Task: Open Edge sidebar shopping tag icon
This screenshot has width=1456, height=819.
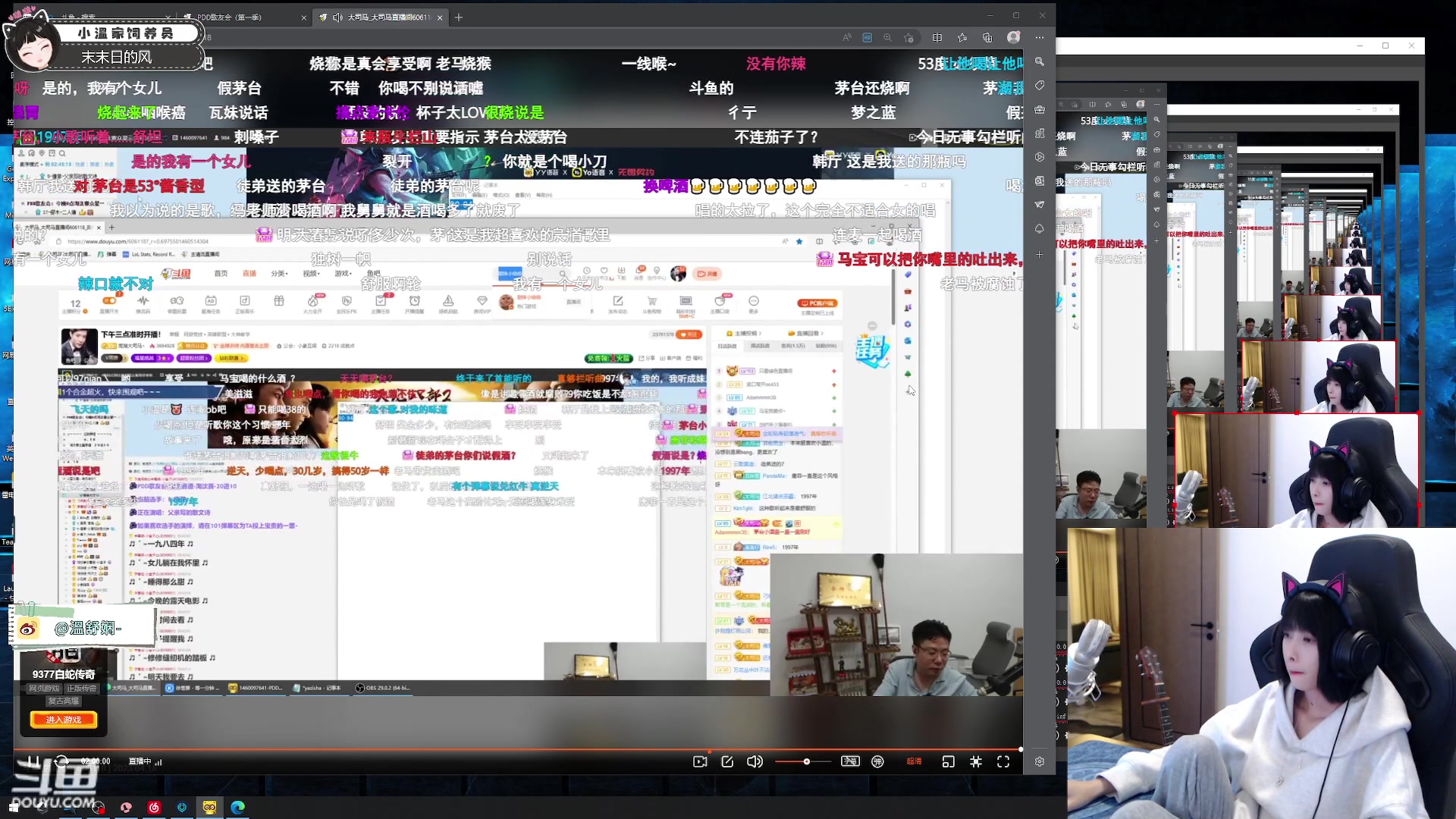Action: (1040, 86)
